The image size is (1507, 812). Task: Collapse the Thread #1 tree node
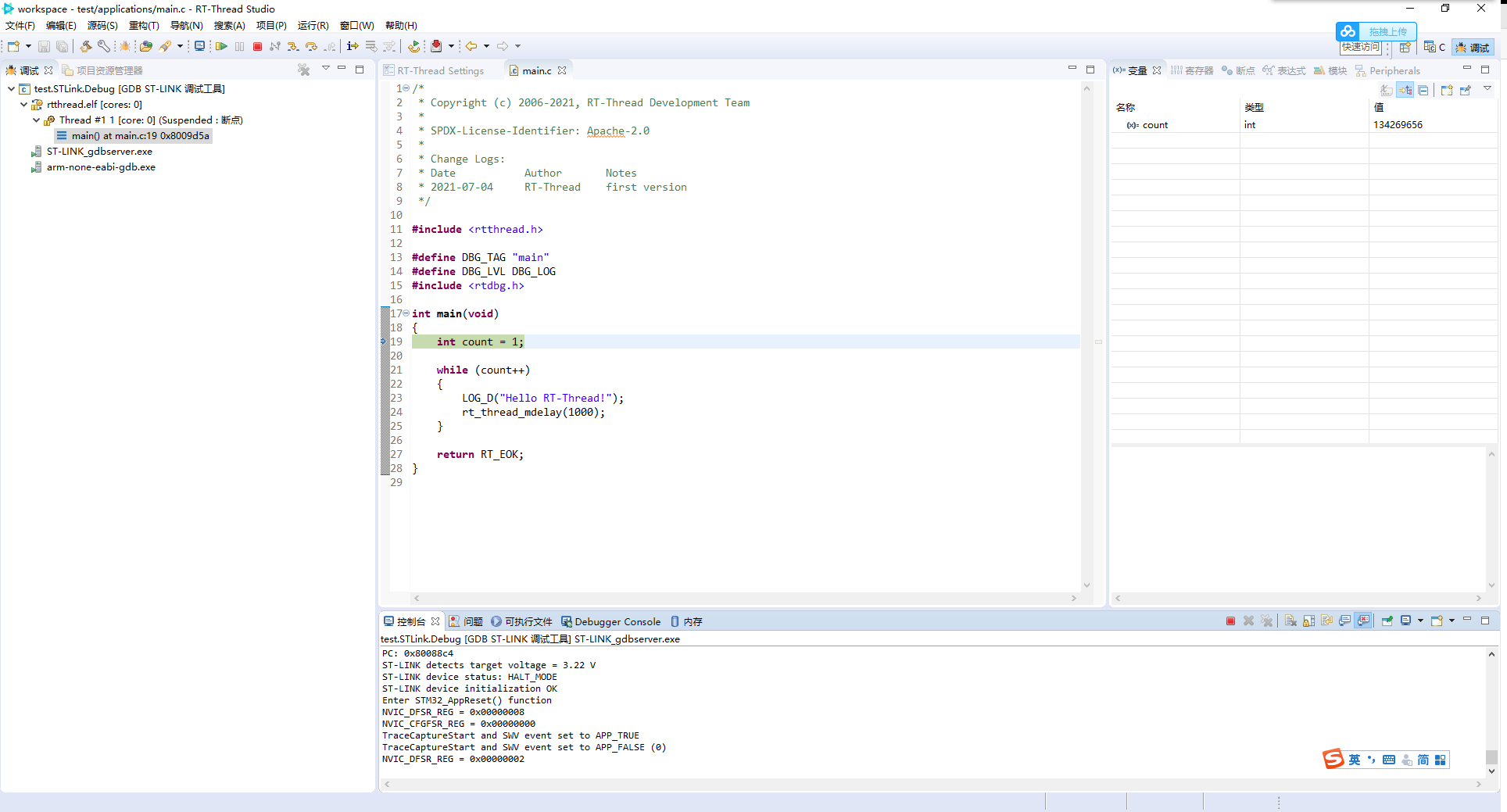coord(36,120)
